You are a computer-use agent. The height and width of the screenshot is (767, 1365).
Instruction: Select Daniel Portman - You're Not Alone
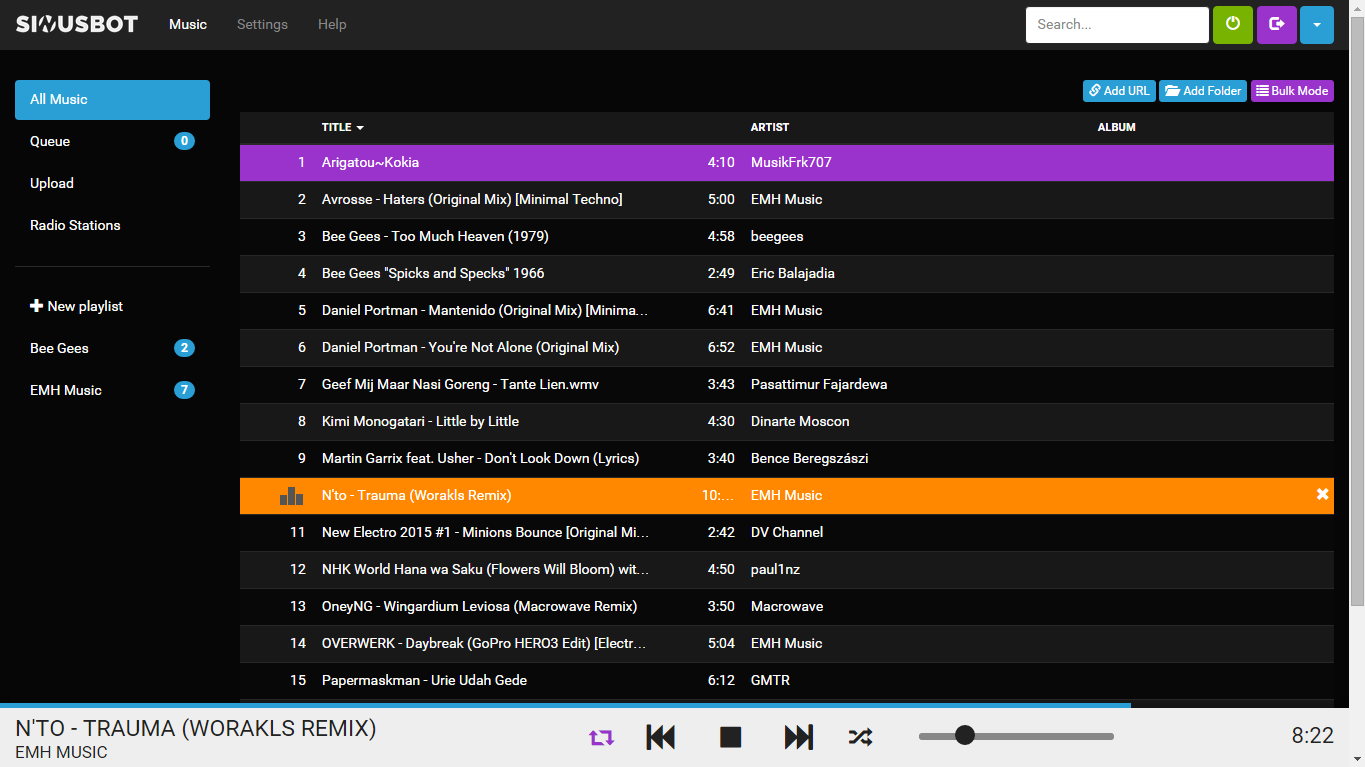(x=787, y=347)
